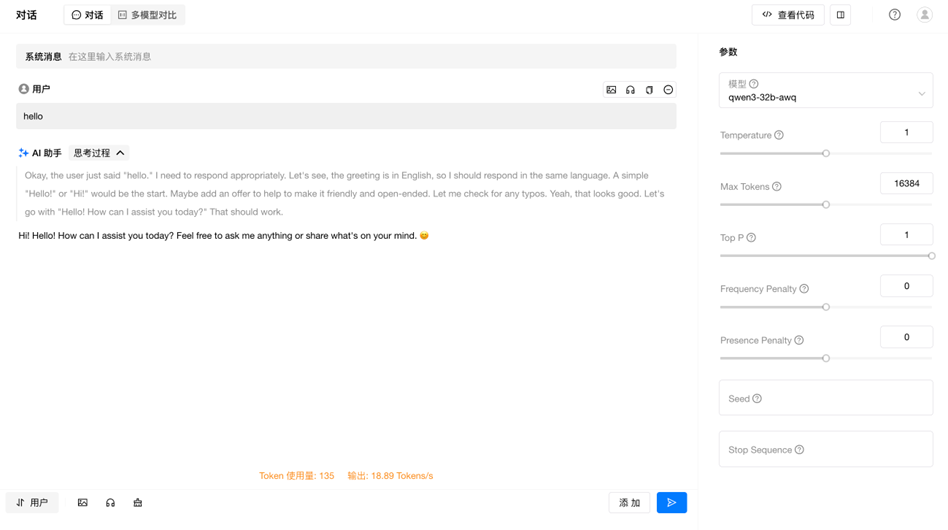Click the Max Tokens value field 16384

point(906,184)
